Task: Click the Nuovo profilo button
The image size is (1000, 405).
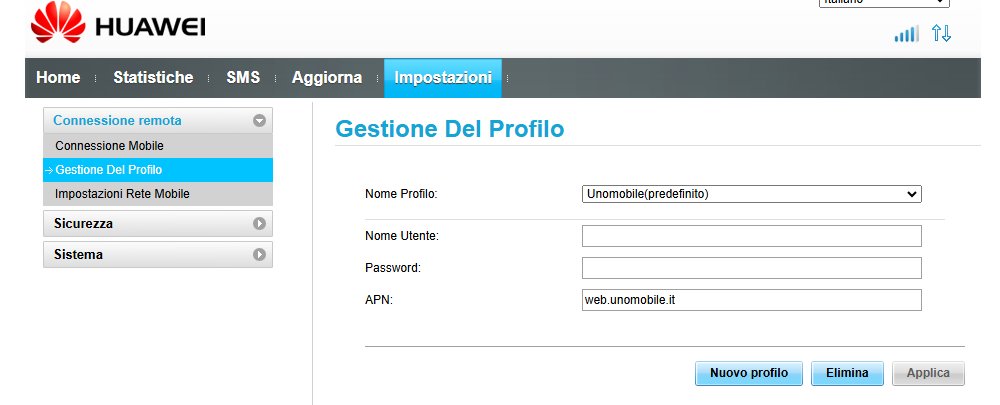Action: [x=749, y=373]
